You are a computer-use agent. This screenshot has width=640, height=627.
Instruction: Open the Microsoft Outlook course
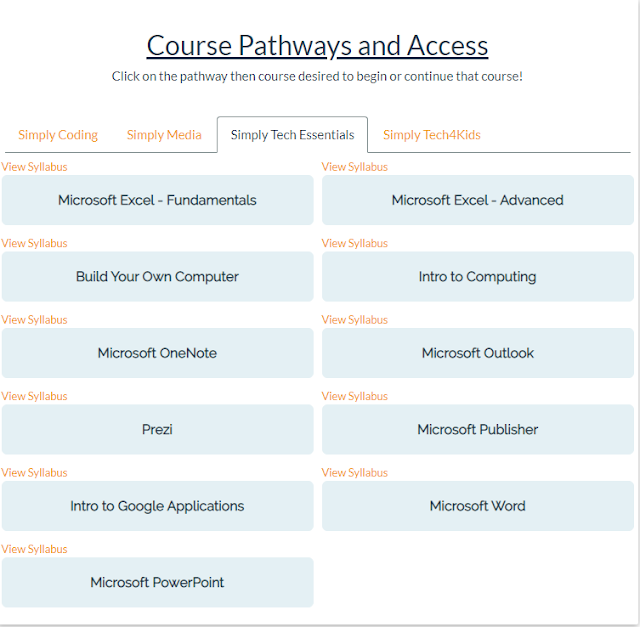pos(478,353)
